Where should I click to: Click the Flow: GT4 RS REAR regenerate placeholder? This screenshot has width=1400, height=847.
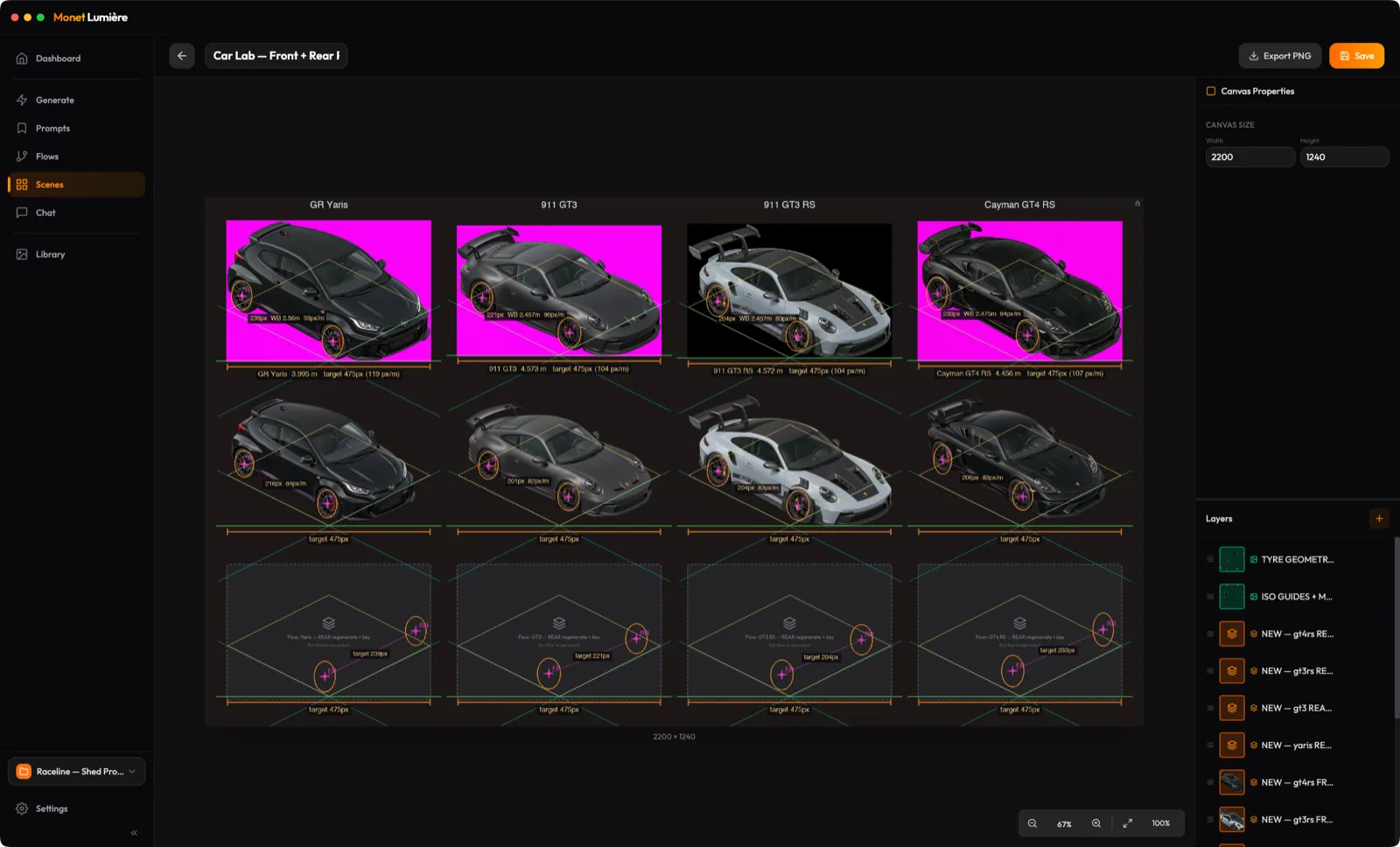pyautogui.click(x=1019, y=630)
